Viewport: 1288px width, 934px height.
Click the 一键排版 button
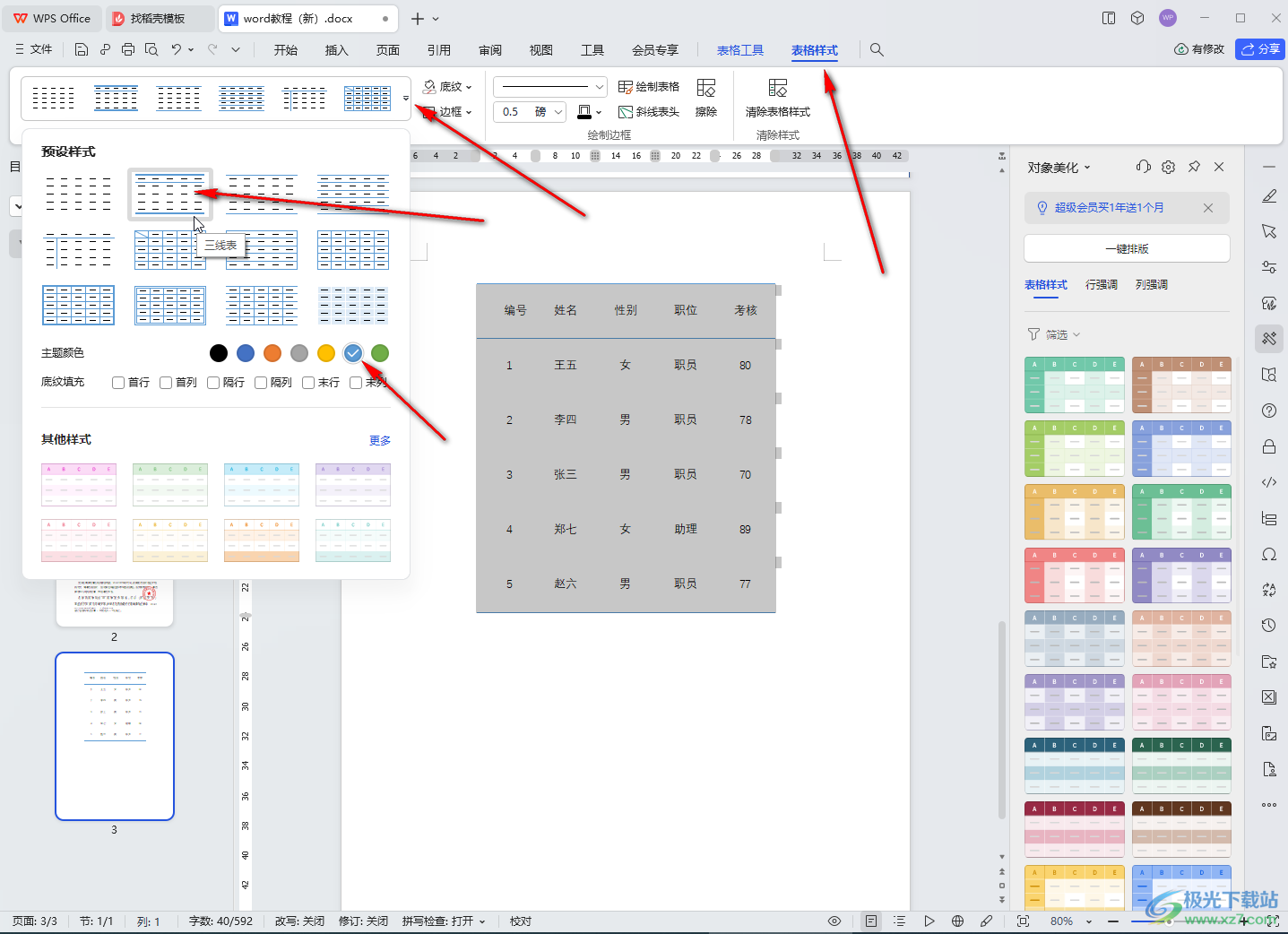coord(1127,248)
